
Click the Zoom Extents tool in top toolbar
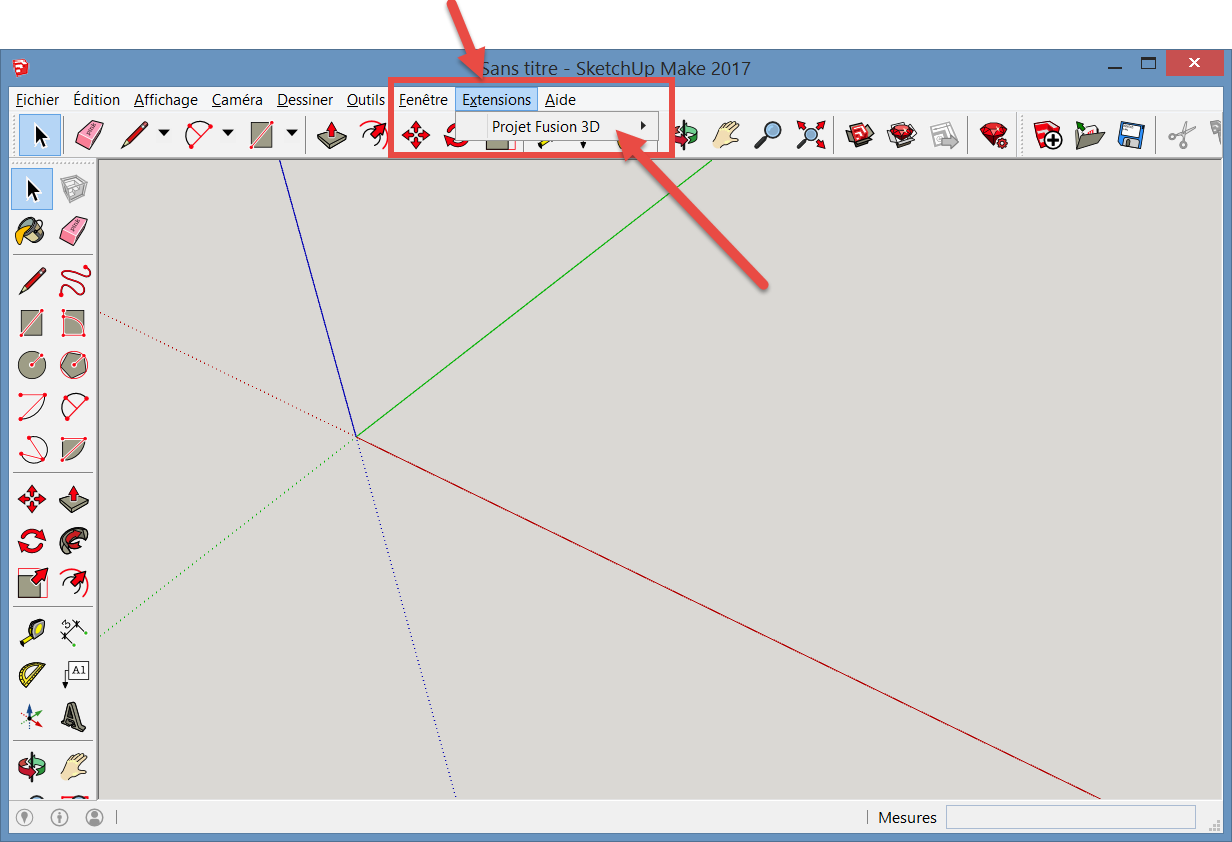[810, 135]
